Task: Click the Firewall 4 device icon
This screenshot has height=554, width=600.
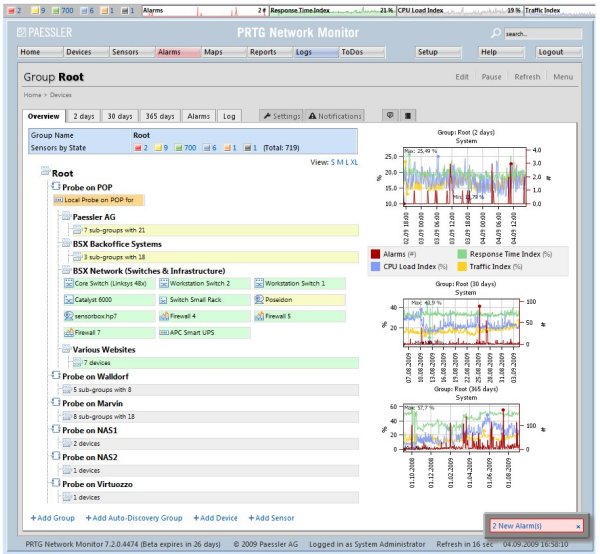Action: click(164, 316)
